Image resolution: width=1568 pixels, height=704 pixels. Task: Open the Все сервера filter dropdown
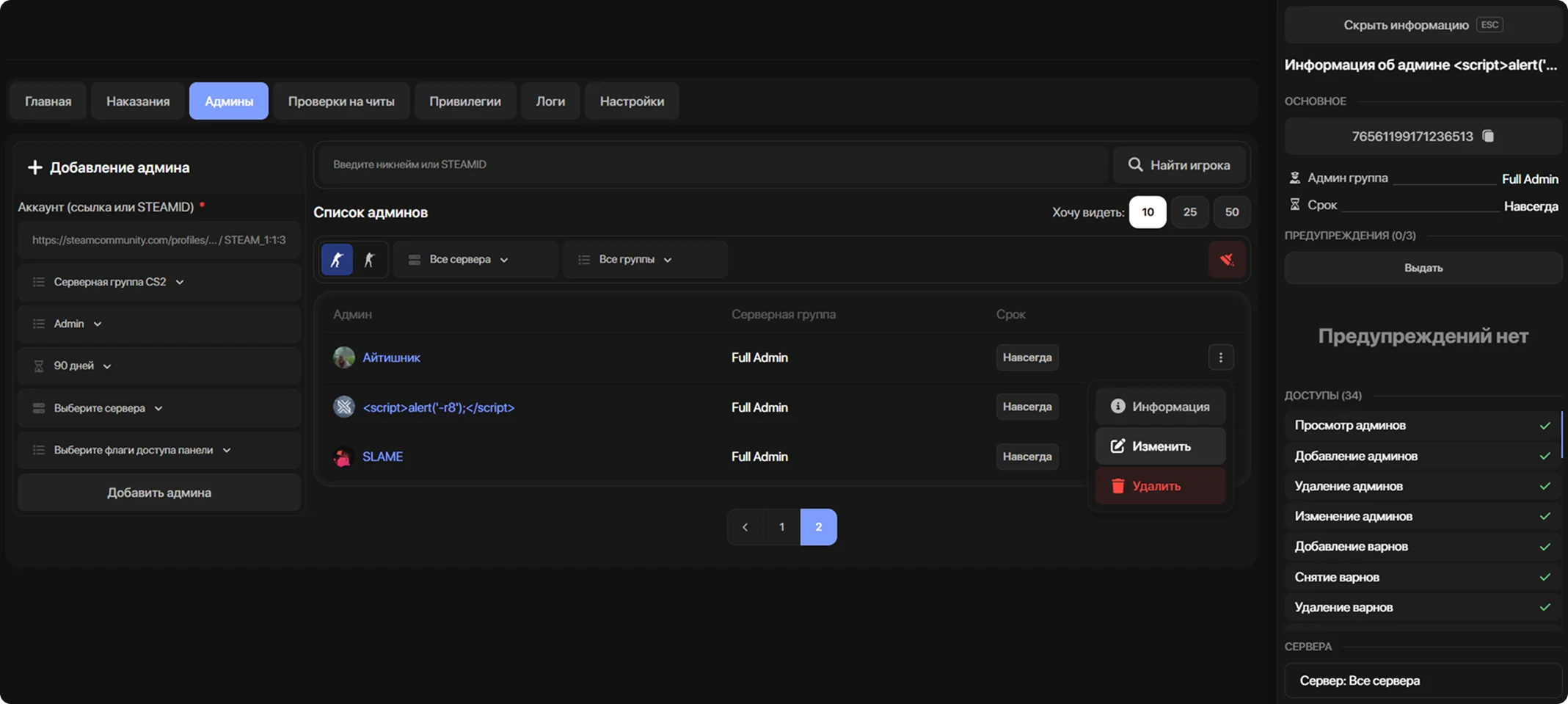(475, 260)
